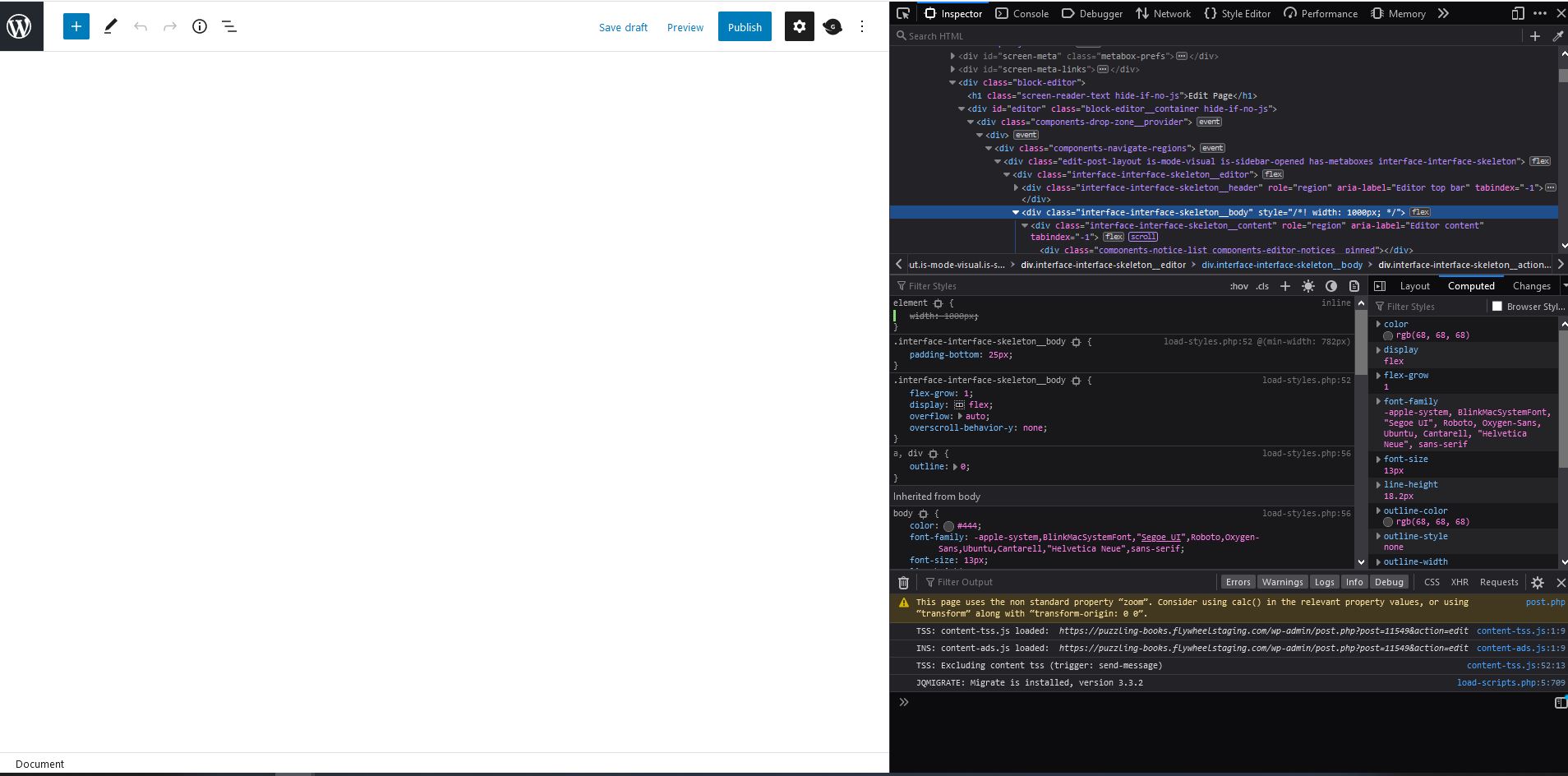Close the split console X button

click(1561, 582)
